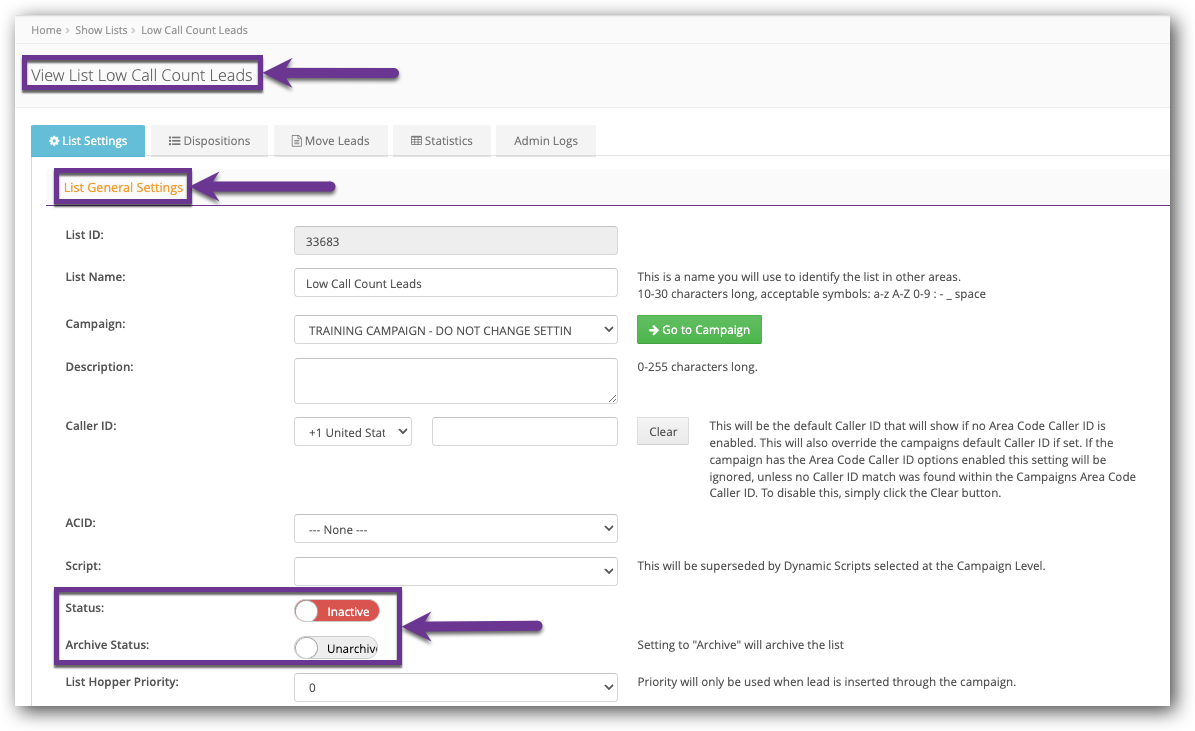This screenshot has height=731, width=1195.
Task: Click the Clear button beside Caller ID
Action: (662, 431)
